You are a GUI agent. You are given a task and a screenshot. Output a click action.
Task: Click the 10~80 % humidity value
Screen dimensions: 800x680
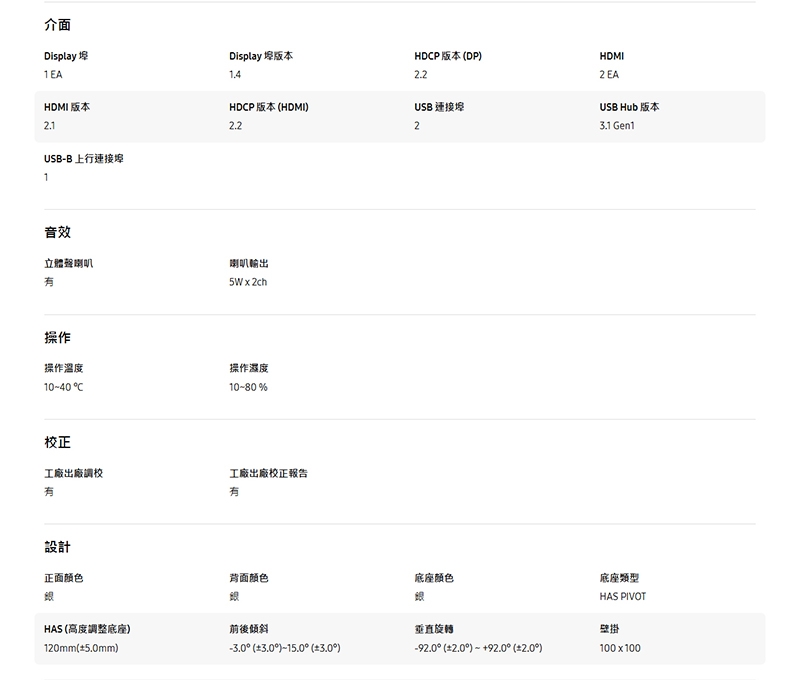[248, 387]
